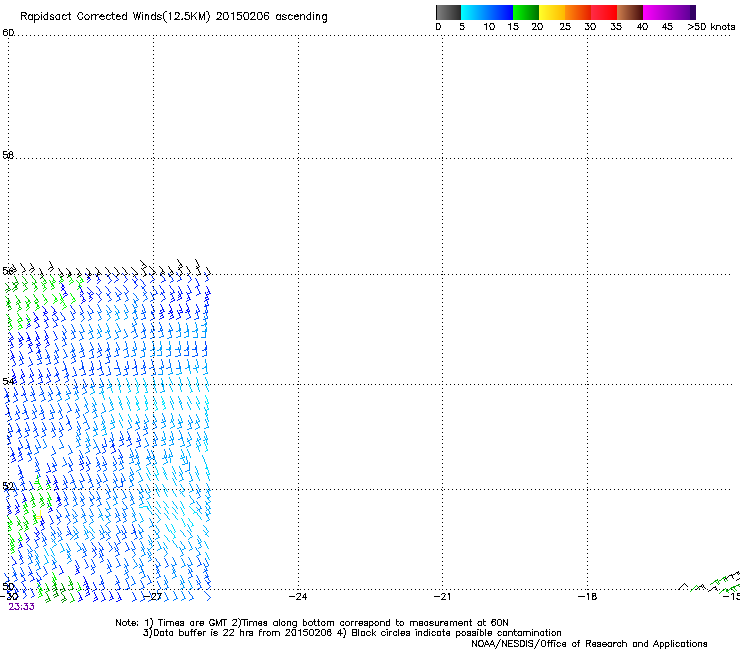Click the NOAA/NESDIS credit line
Screen dimensions: 740x650
tap(589, 644)
